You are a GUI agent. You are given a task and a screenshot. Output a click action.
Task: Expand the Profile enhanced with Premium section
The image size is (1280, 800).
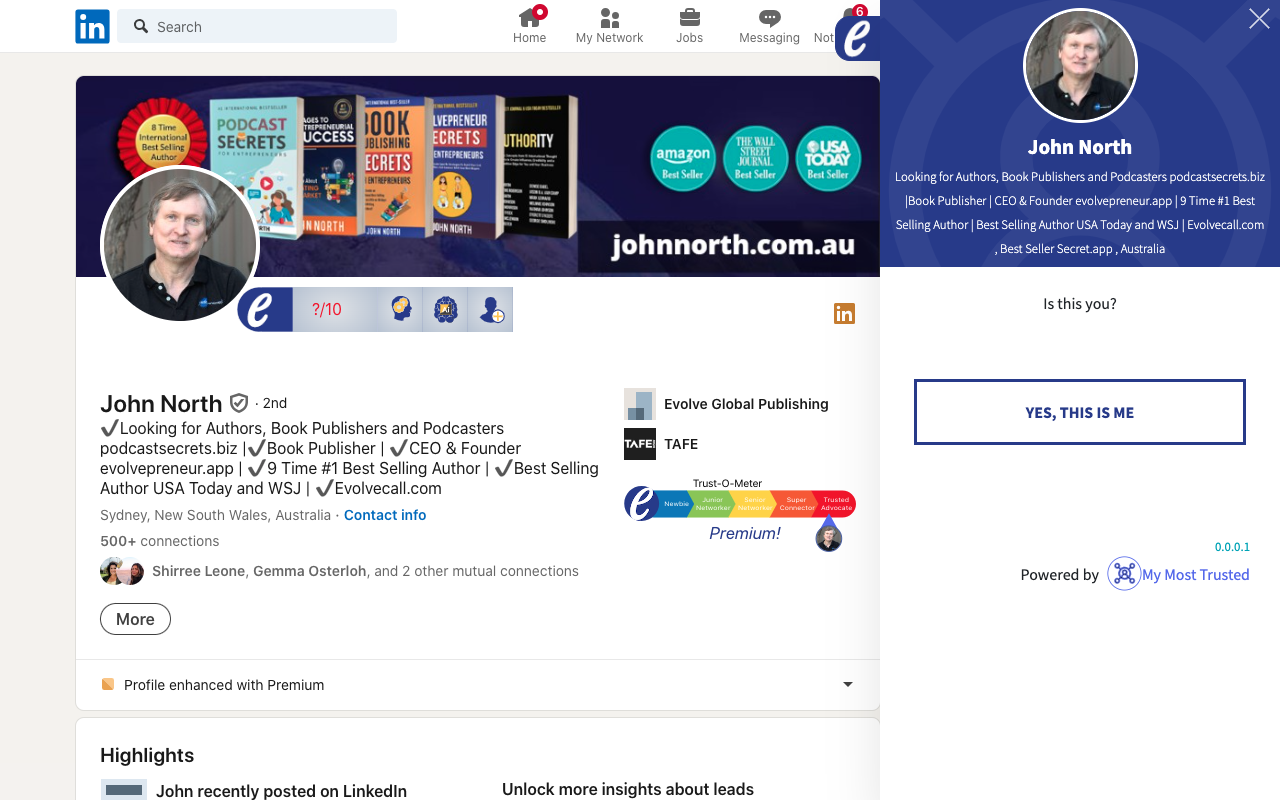tap(848, 685)
